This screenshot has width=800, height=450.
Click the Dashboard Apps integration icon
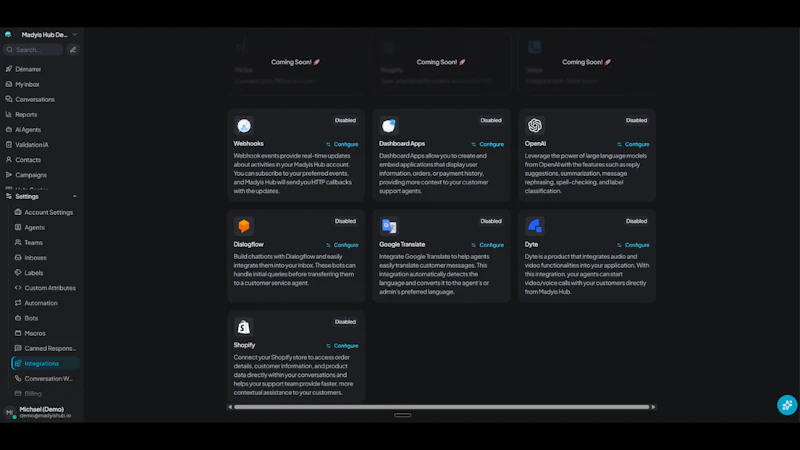[x=389, y=126]
